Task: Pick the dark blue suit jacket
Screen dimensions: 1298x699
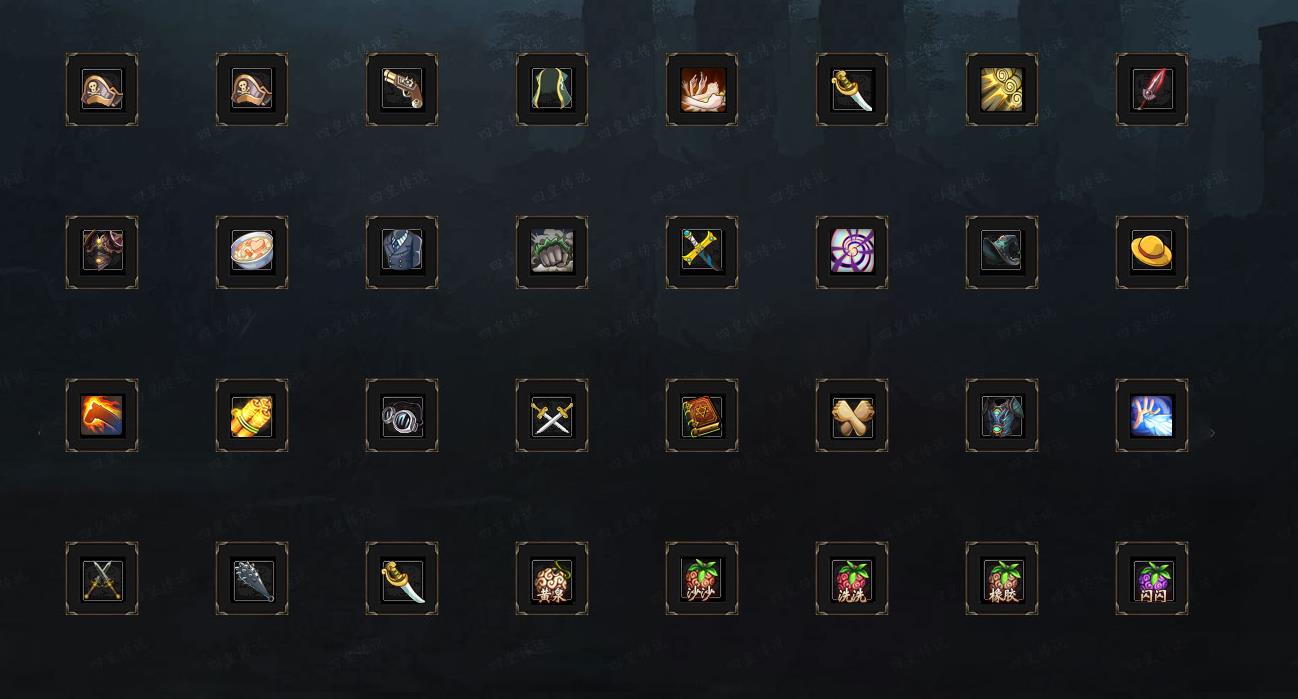Action: point(402,252)
